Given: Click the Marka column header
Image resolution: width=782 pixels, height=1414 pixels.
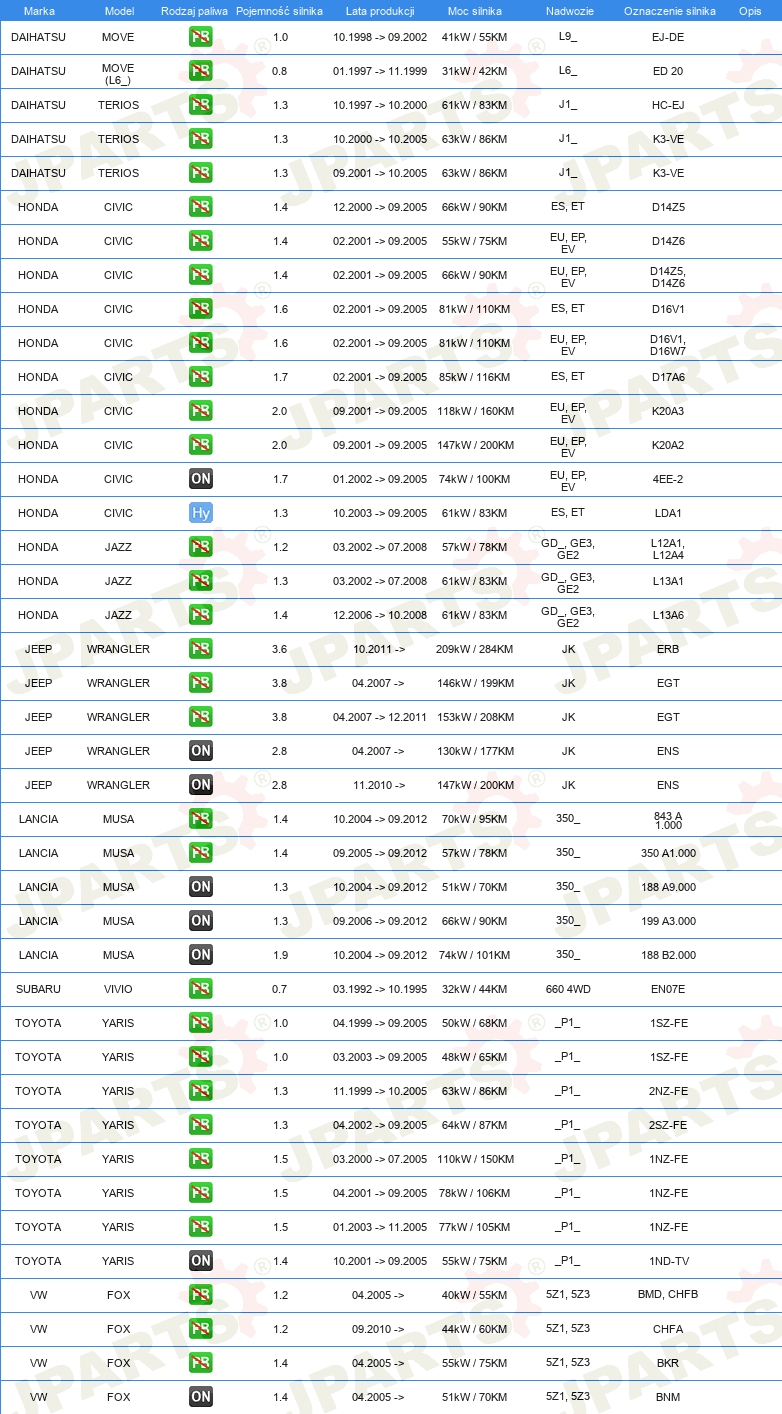Looking at the screenshot, I should click(39, 11).
